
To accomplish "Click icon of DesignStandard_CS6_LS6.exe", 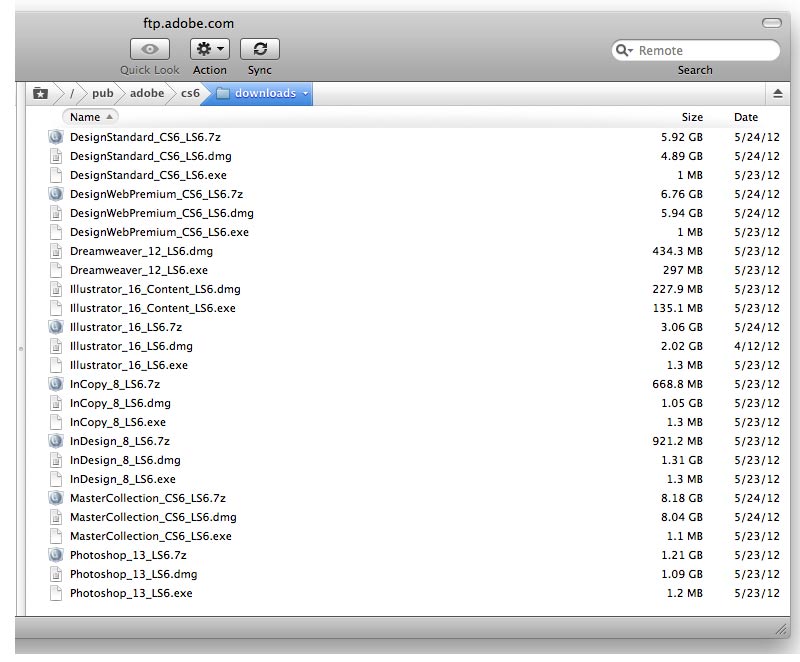I will pos(56,175).
